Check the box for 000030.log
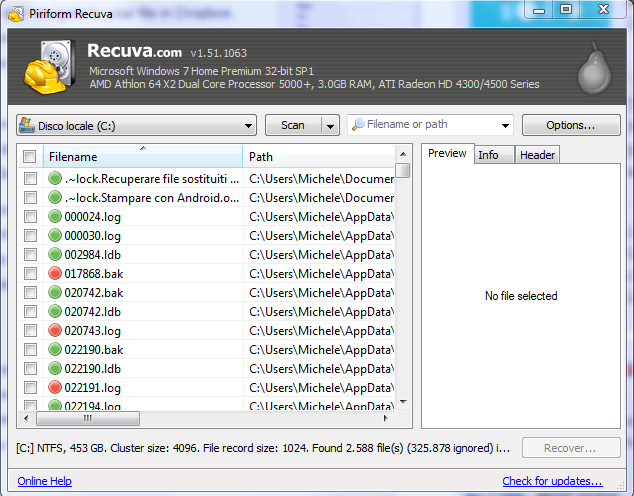 click(30, 235)
